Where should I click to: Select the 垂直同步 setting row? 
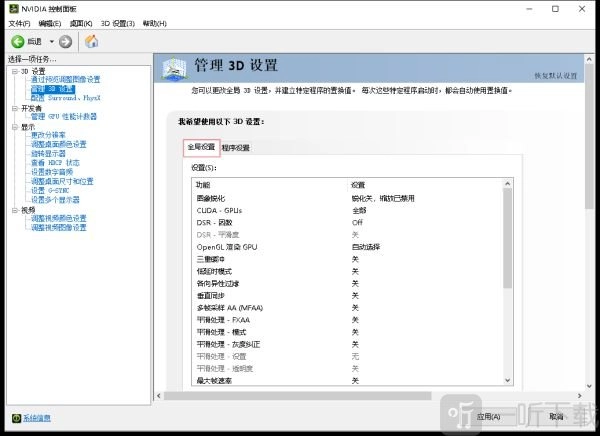click(x=216, y=295)
